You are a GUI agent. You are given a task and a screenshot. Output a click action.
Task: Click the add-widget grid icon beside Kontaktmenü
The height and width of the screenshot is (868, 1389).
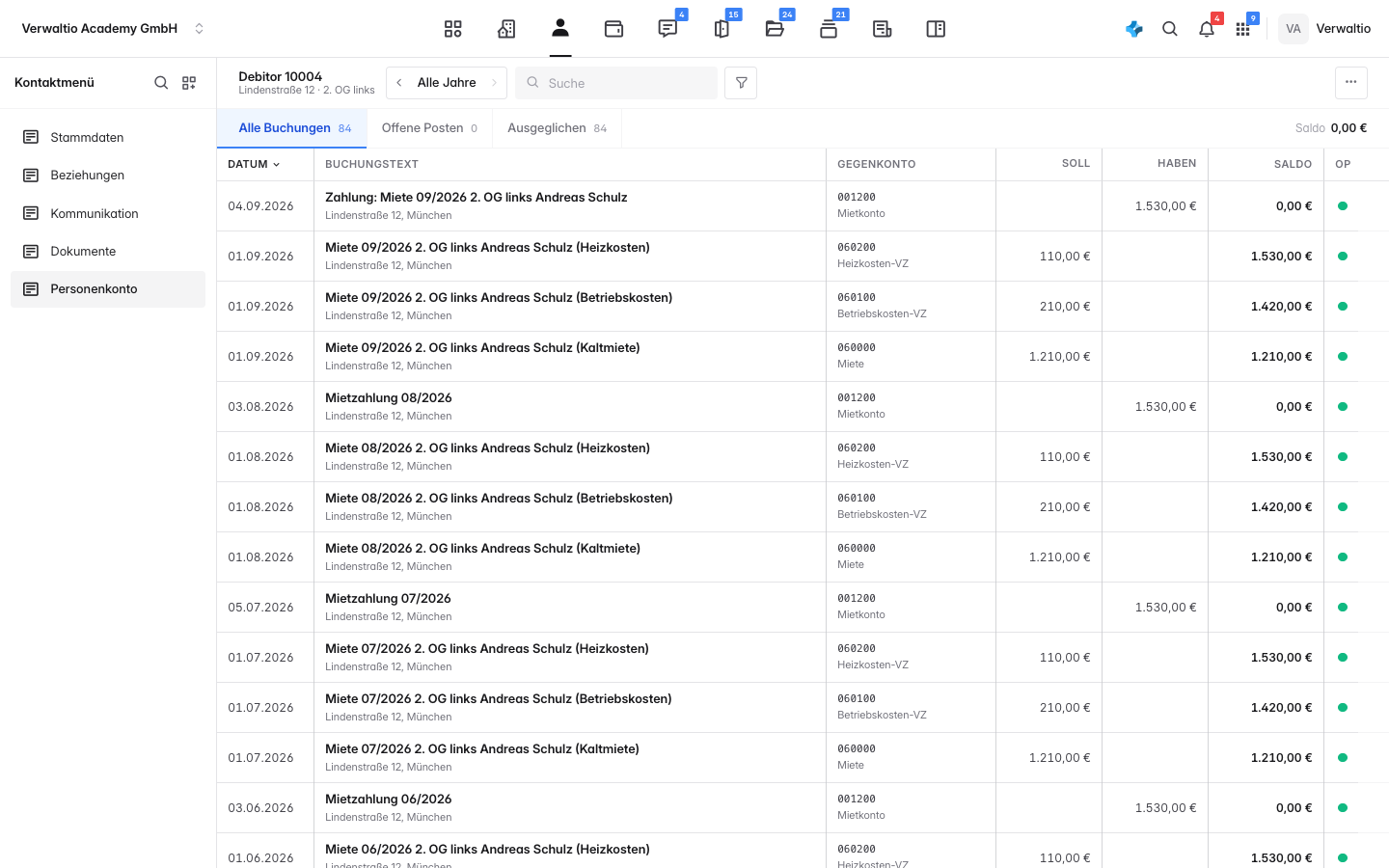(x=189, y=83)
